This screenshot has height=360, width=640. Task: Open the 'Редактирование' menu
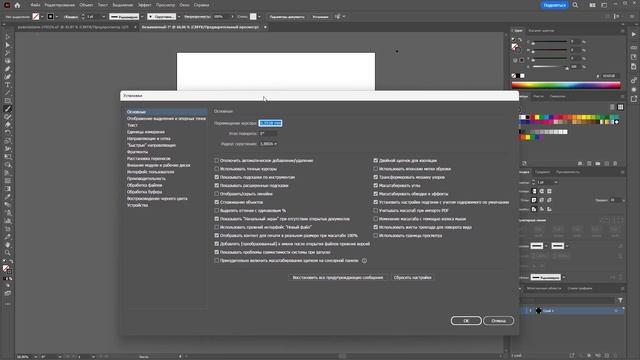click(60, 5)
